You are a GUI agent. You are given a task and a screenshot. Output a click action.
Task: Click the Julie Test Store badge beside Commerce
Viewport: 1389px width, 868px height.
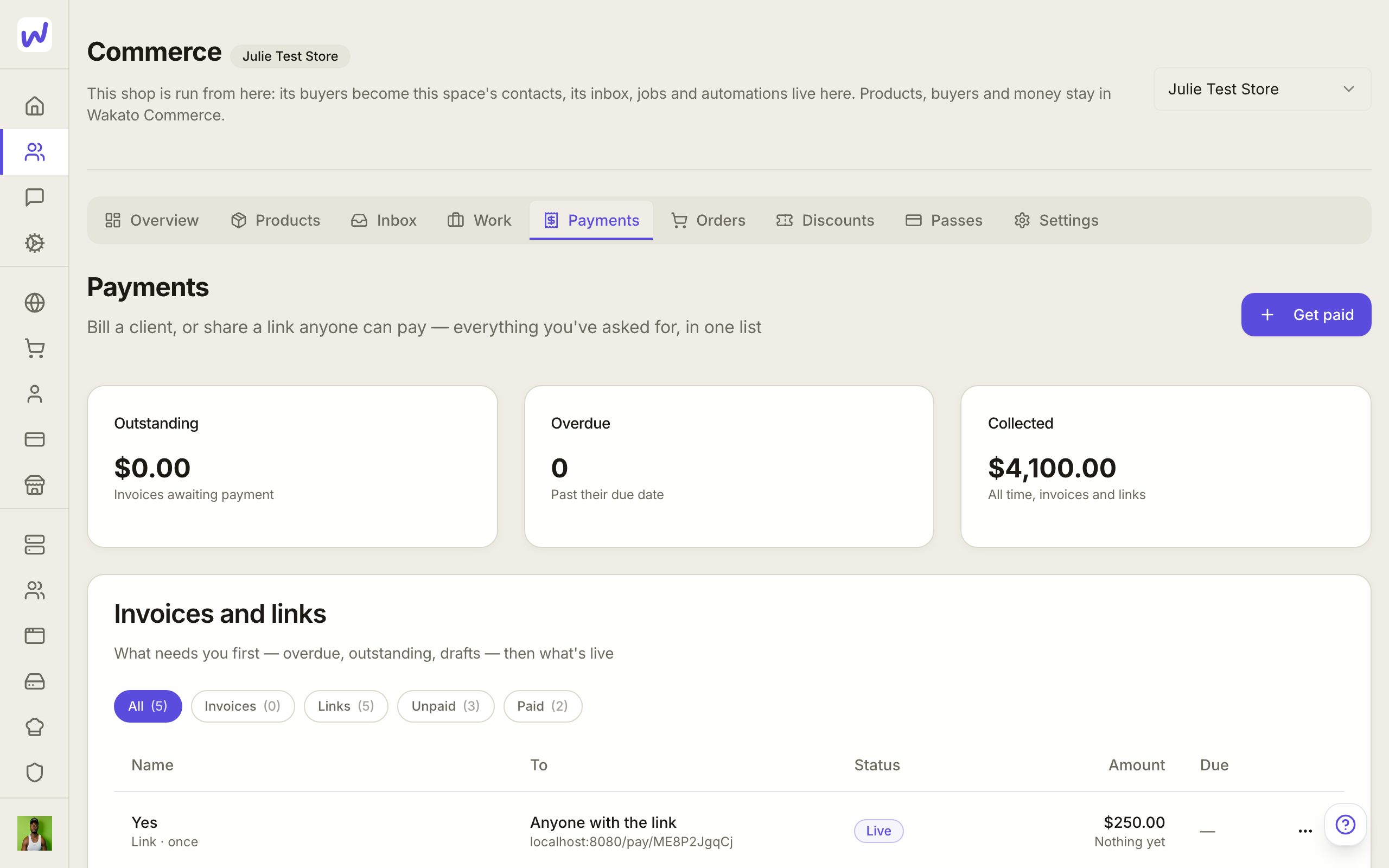290,56
